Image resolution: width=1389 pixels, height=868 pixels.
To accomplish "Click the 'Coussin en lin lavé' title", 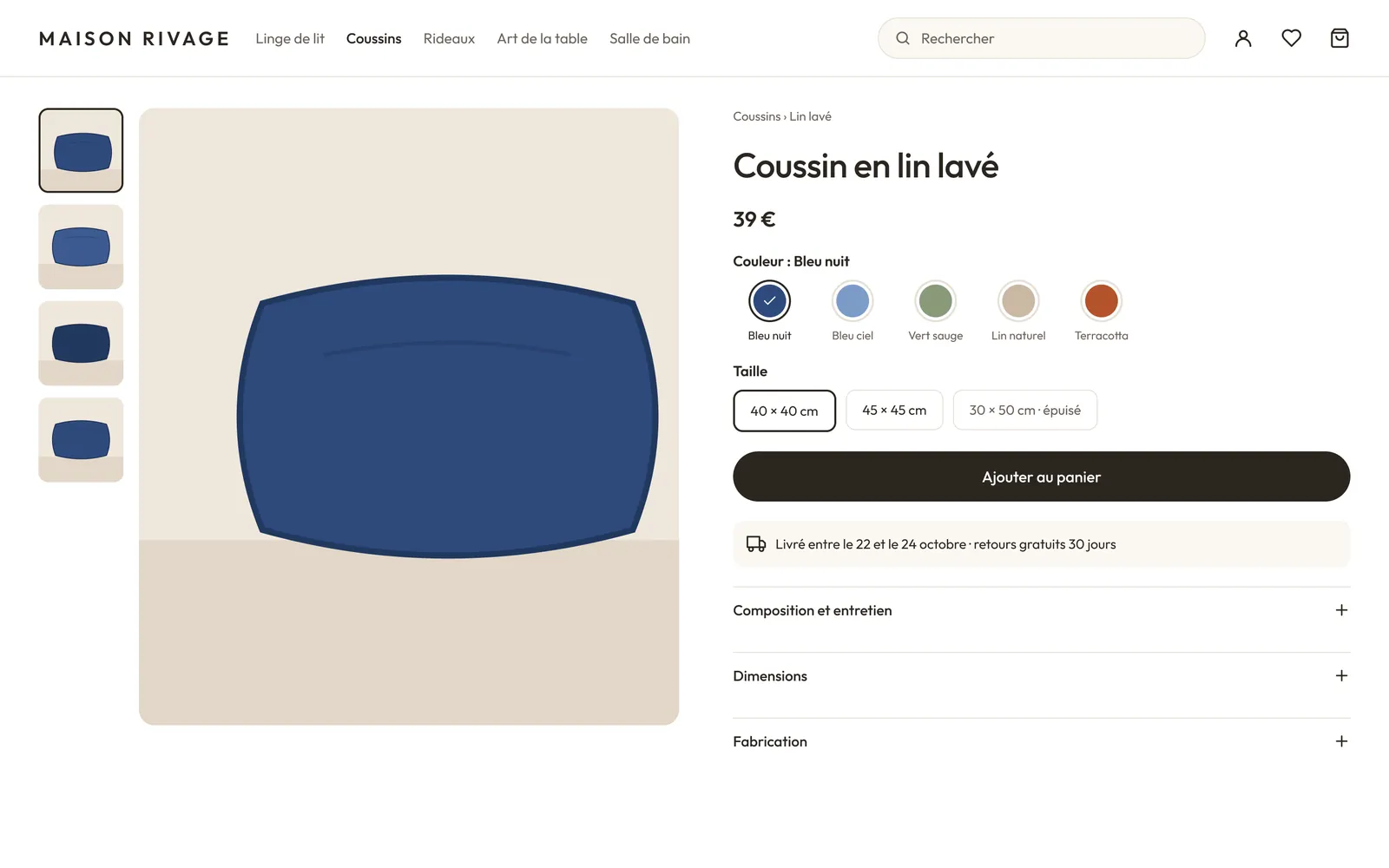I will click(866, 166).
